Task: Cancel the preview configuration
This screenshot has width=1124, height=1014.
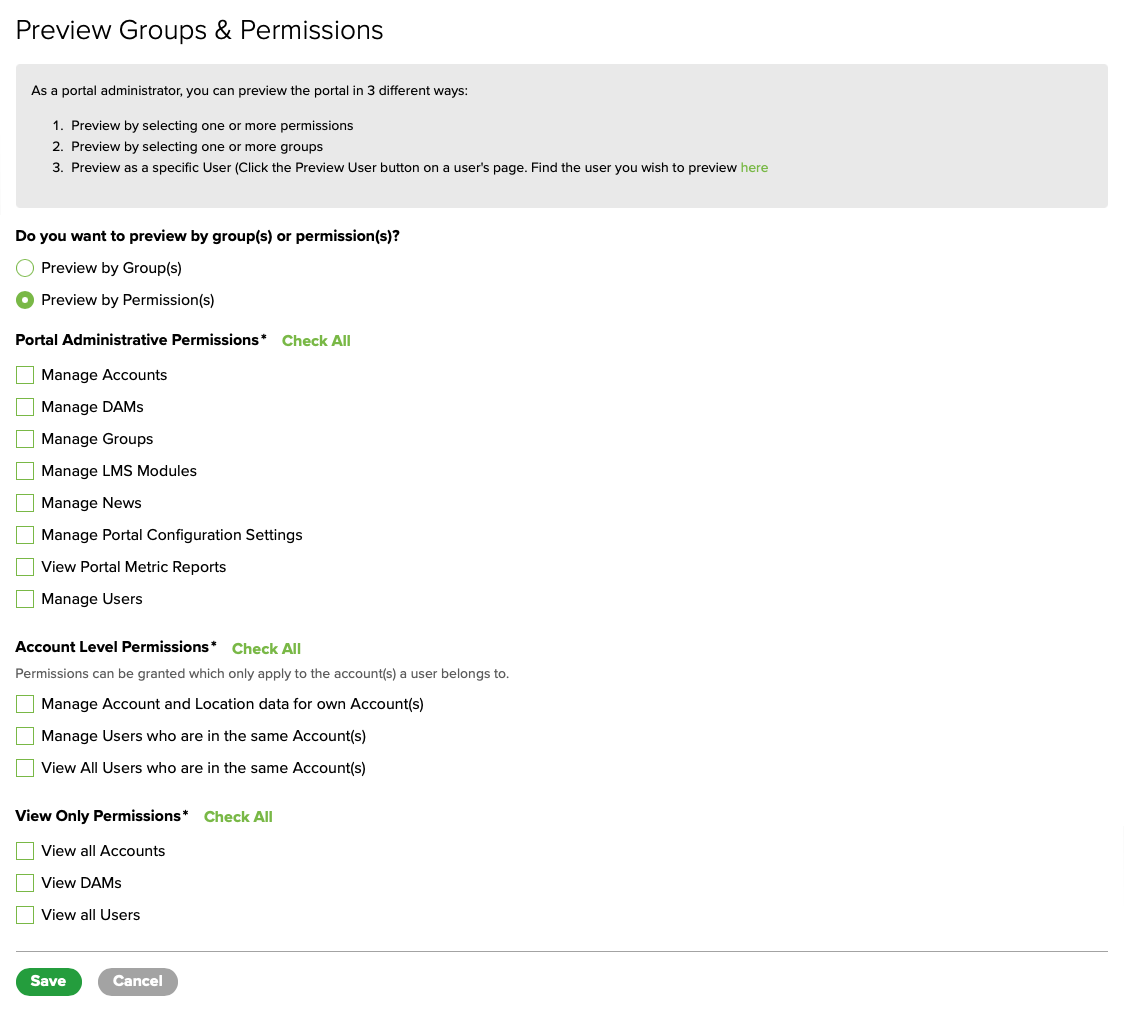Action: point(137,981)
